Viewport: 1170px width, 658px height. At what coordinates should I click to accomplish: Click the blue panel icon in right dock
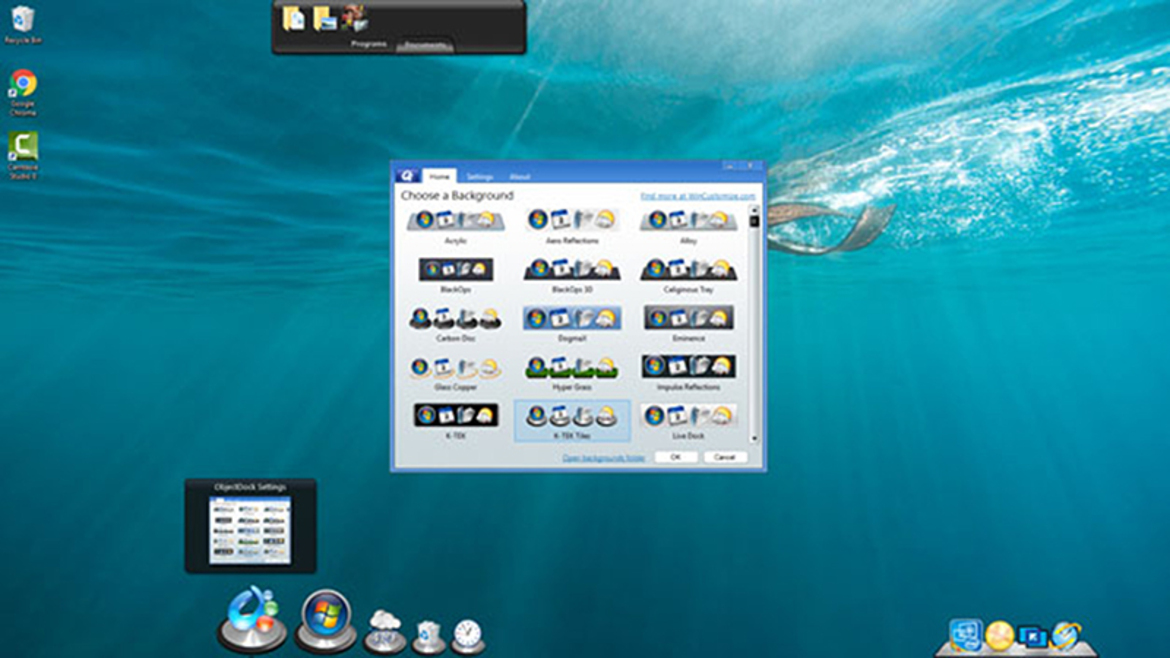pyautogui.click(x=966, y=635)
